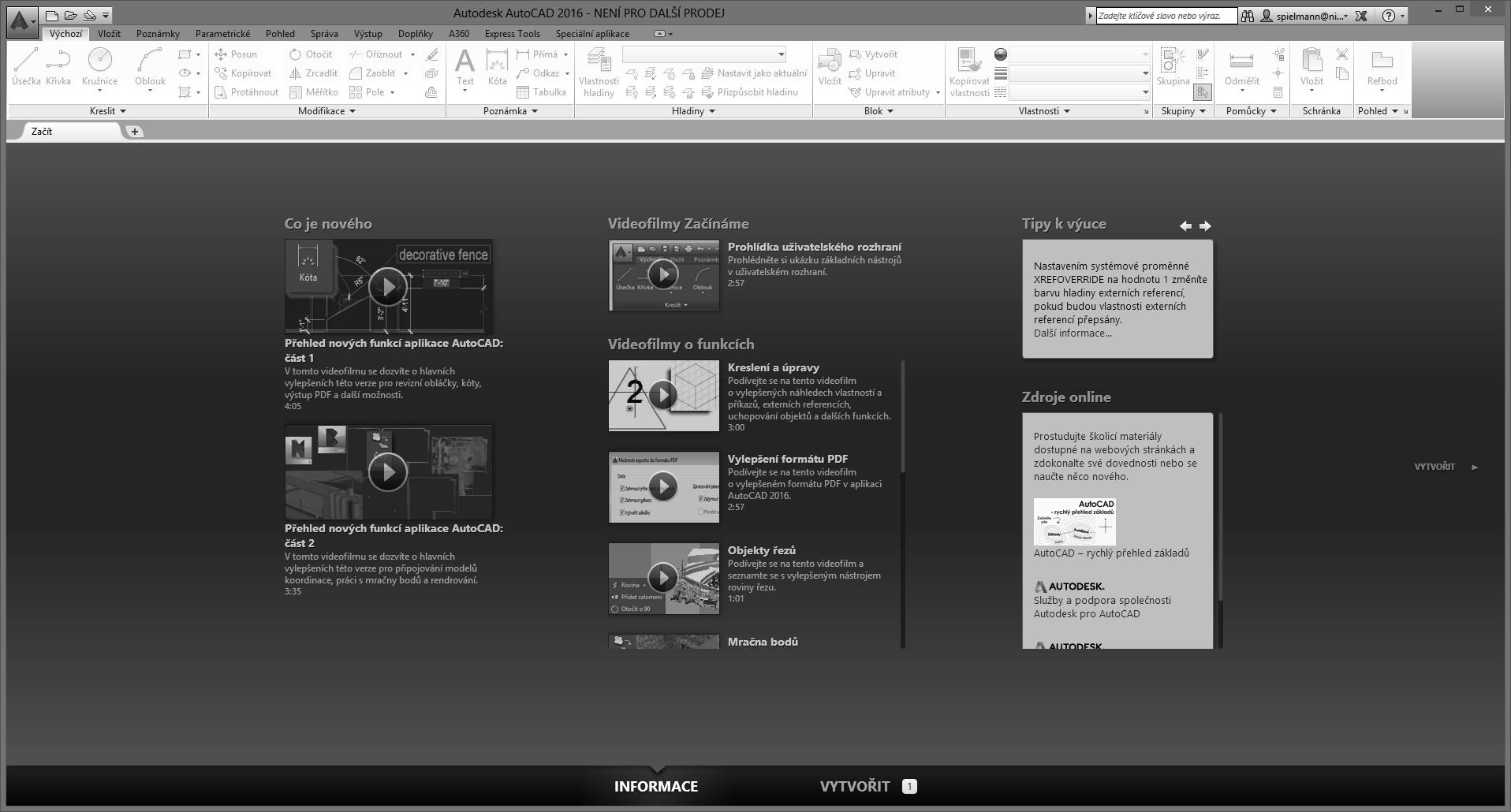Show the previous tip with left arrow

click(x=1185, y=226)
